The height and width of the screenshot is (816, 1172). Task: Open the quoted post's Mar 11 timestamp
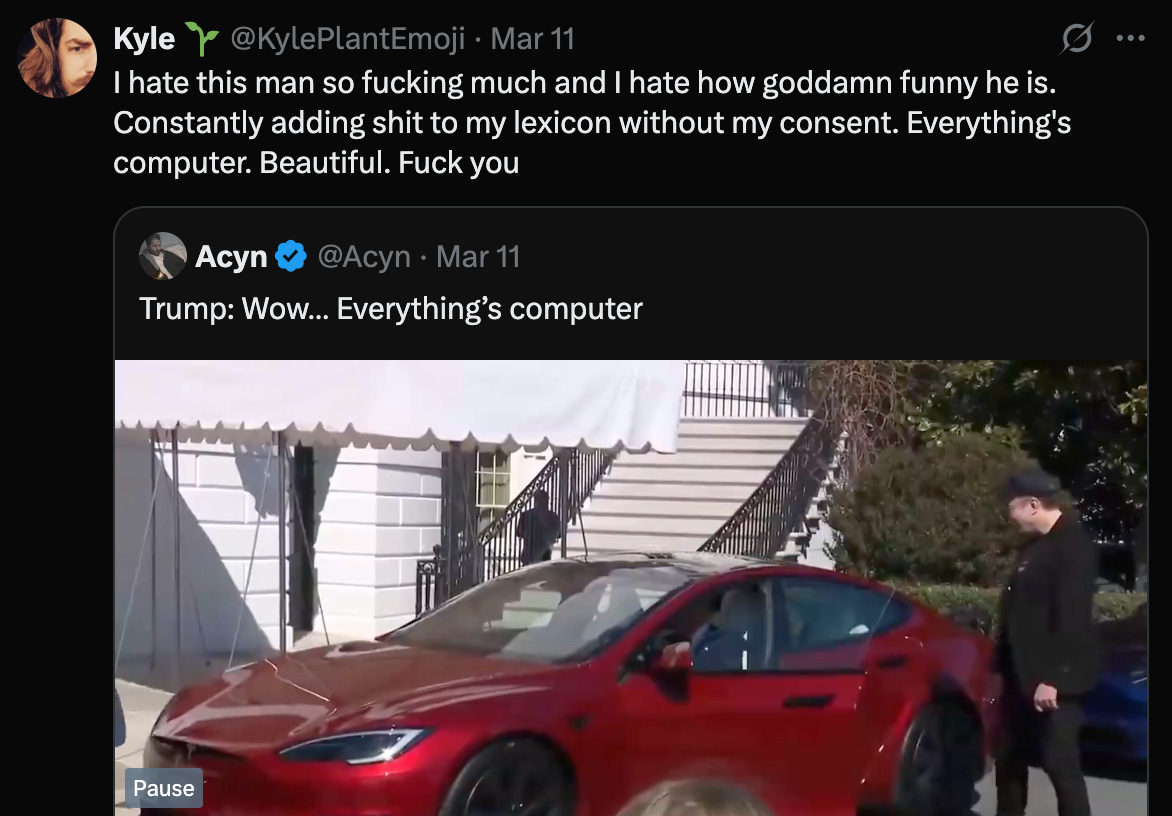click(478, 256)
